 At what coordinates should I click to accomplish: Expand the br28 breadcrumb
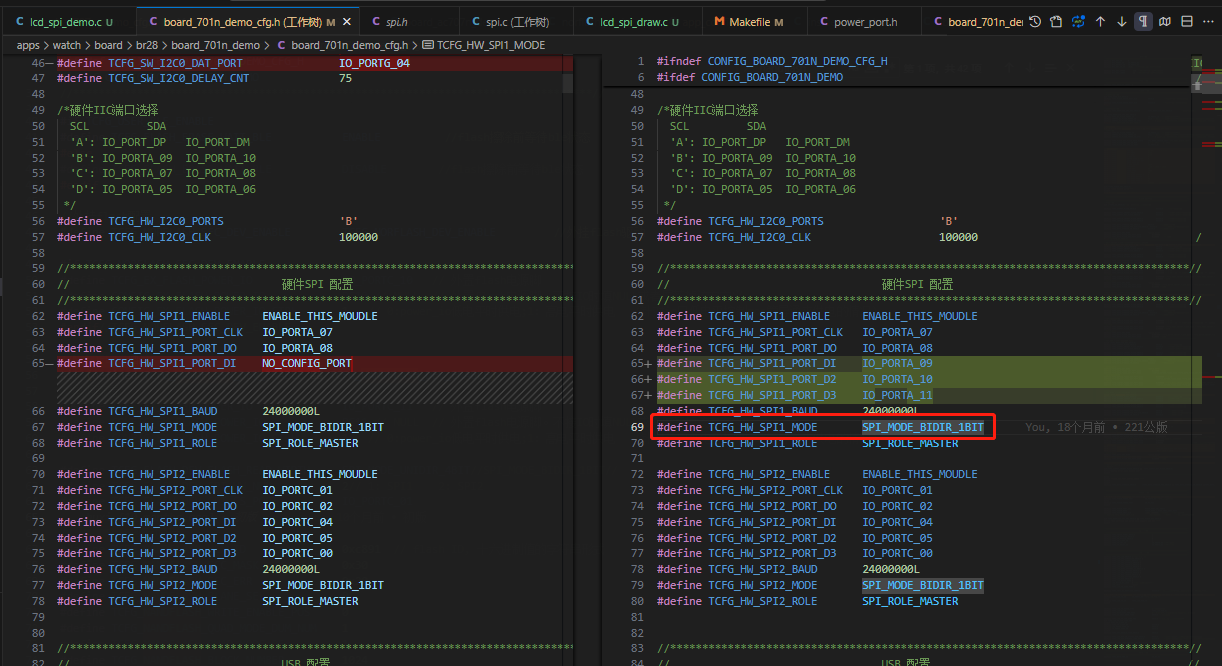147,45
